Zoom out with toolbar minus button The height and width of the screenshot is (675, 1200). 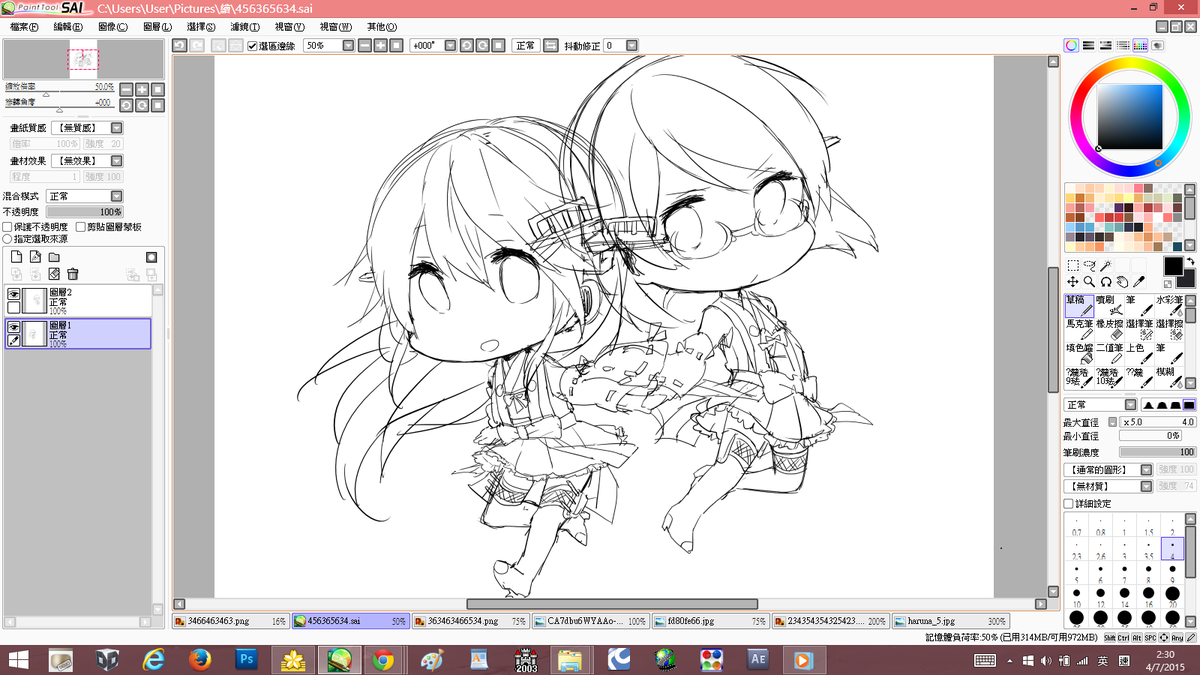coord(365,46)
